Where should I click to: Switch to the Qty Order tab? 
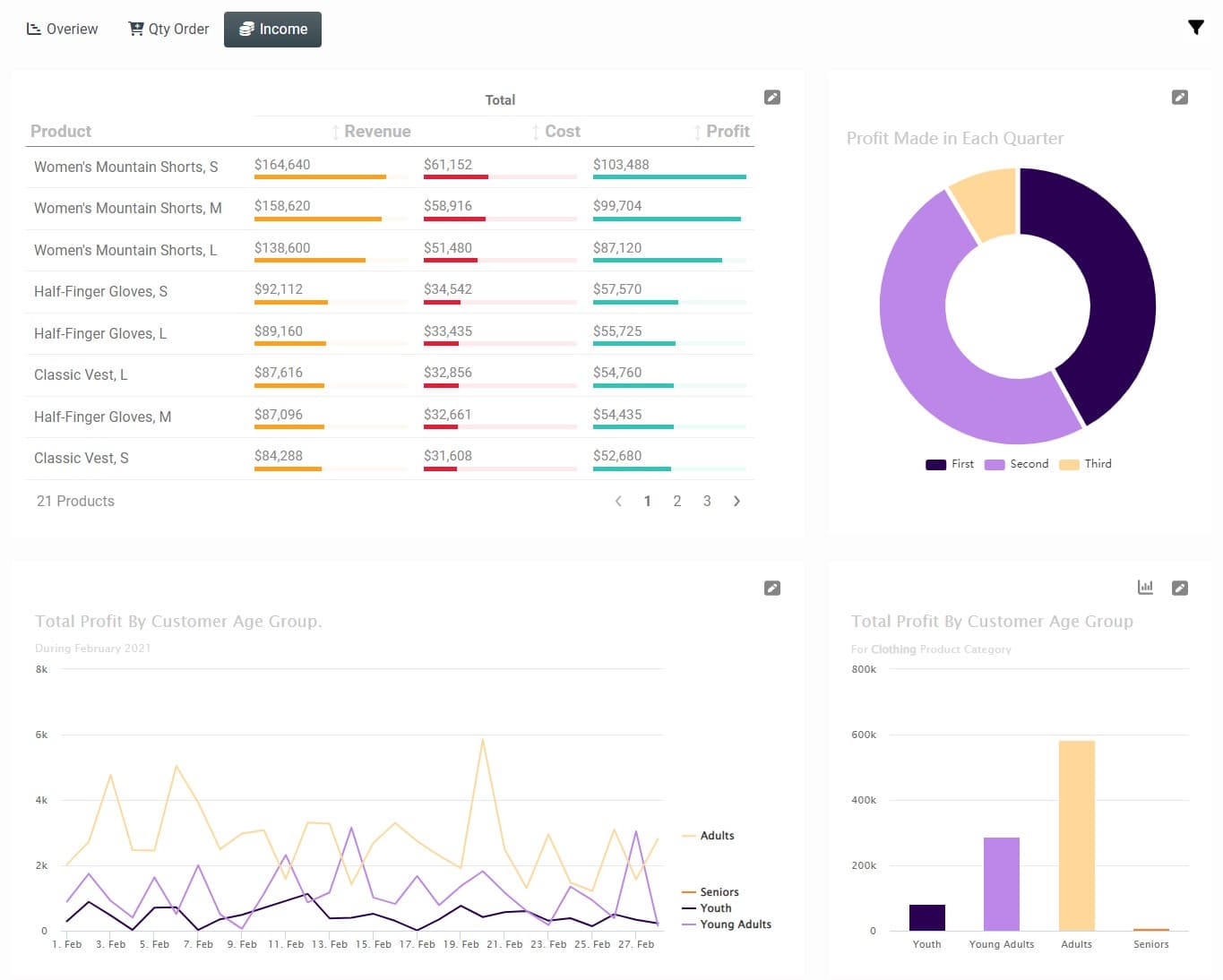click(168, 30)
